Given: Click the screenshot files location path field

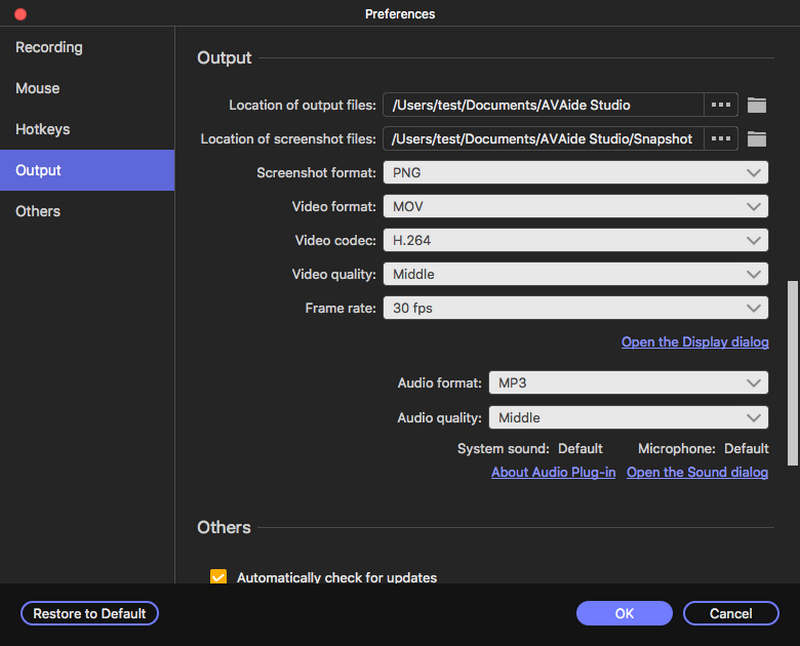Looking at the screenshot, I should [543, 138].
